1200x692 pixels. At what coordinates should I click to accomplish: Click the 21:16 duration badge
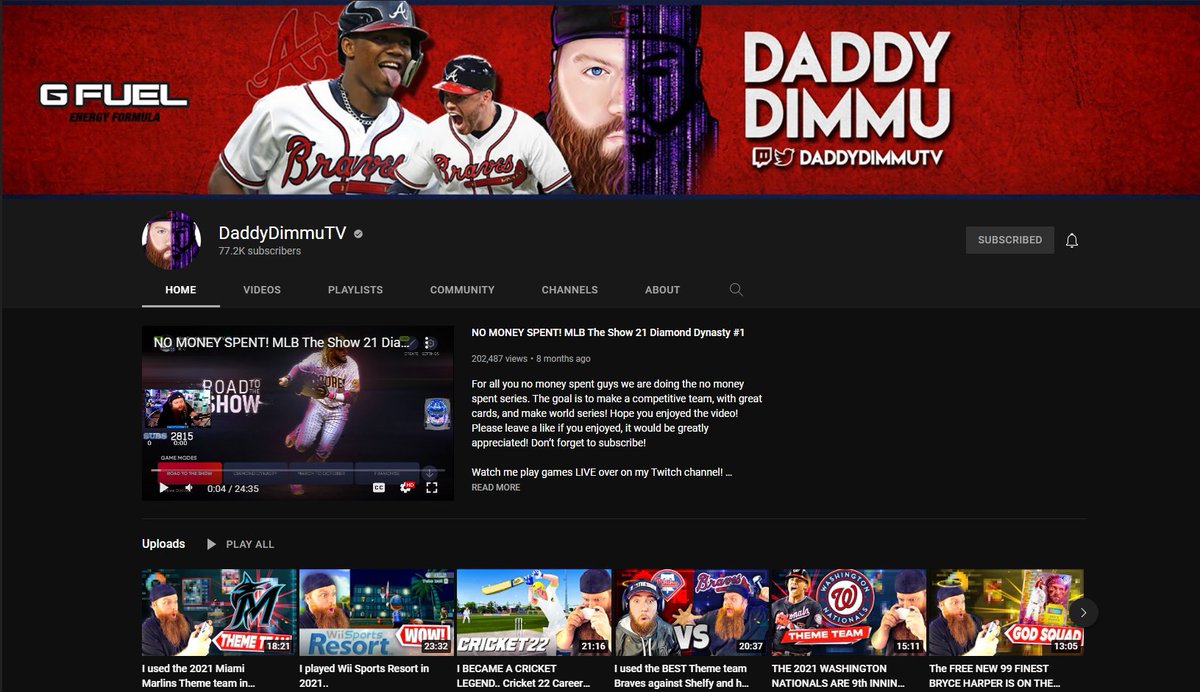click(593, 647)
